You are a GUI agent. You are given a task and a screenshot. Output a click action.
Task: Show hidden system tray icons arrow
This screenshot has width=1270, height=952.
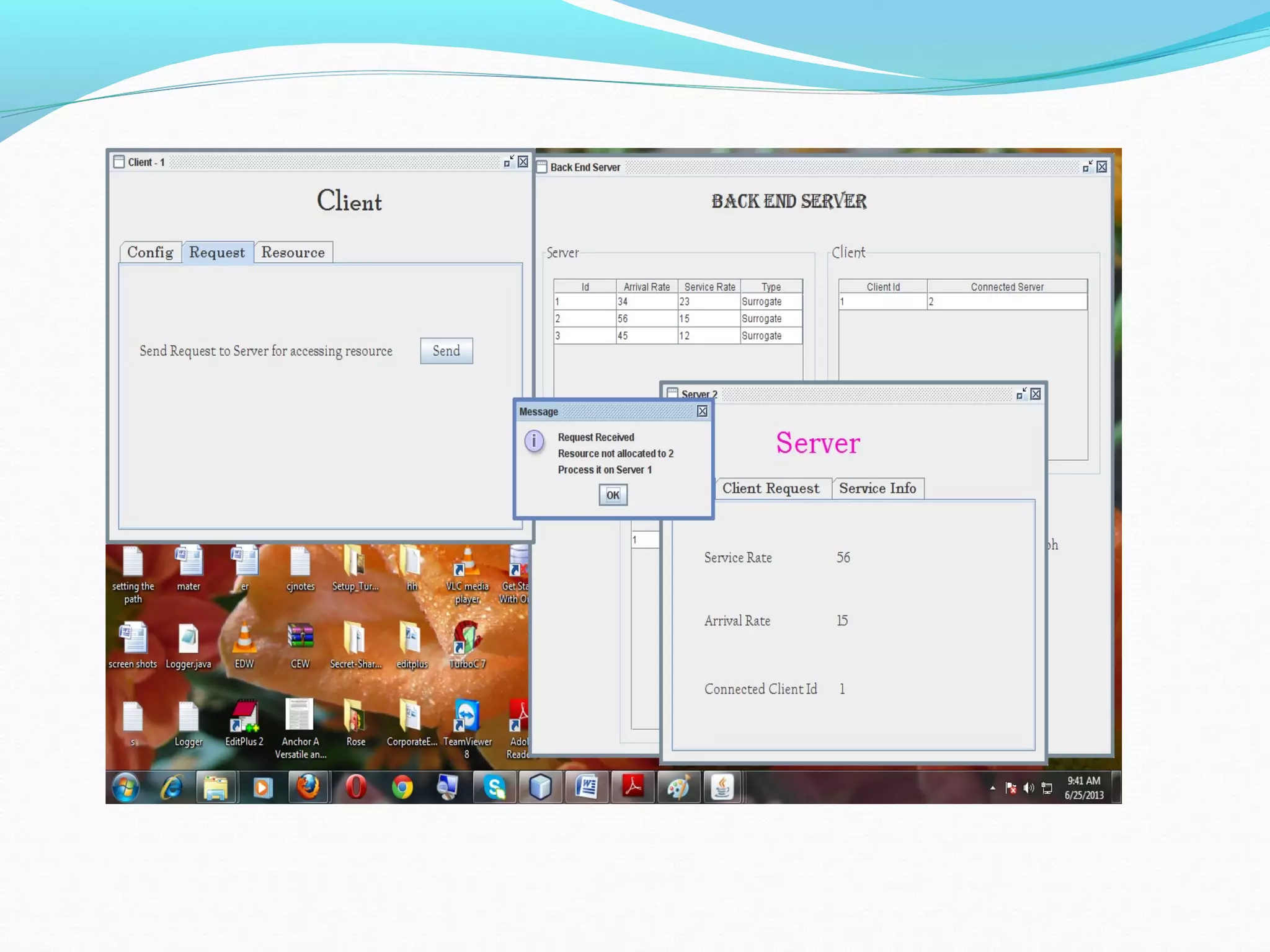(993, 788)
